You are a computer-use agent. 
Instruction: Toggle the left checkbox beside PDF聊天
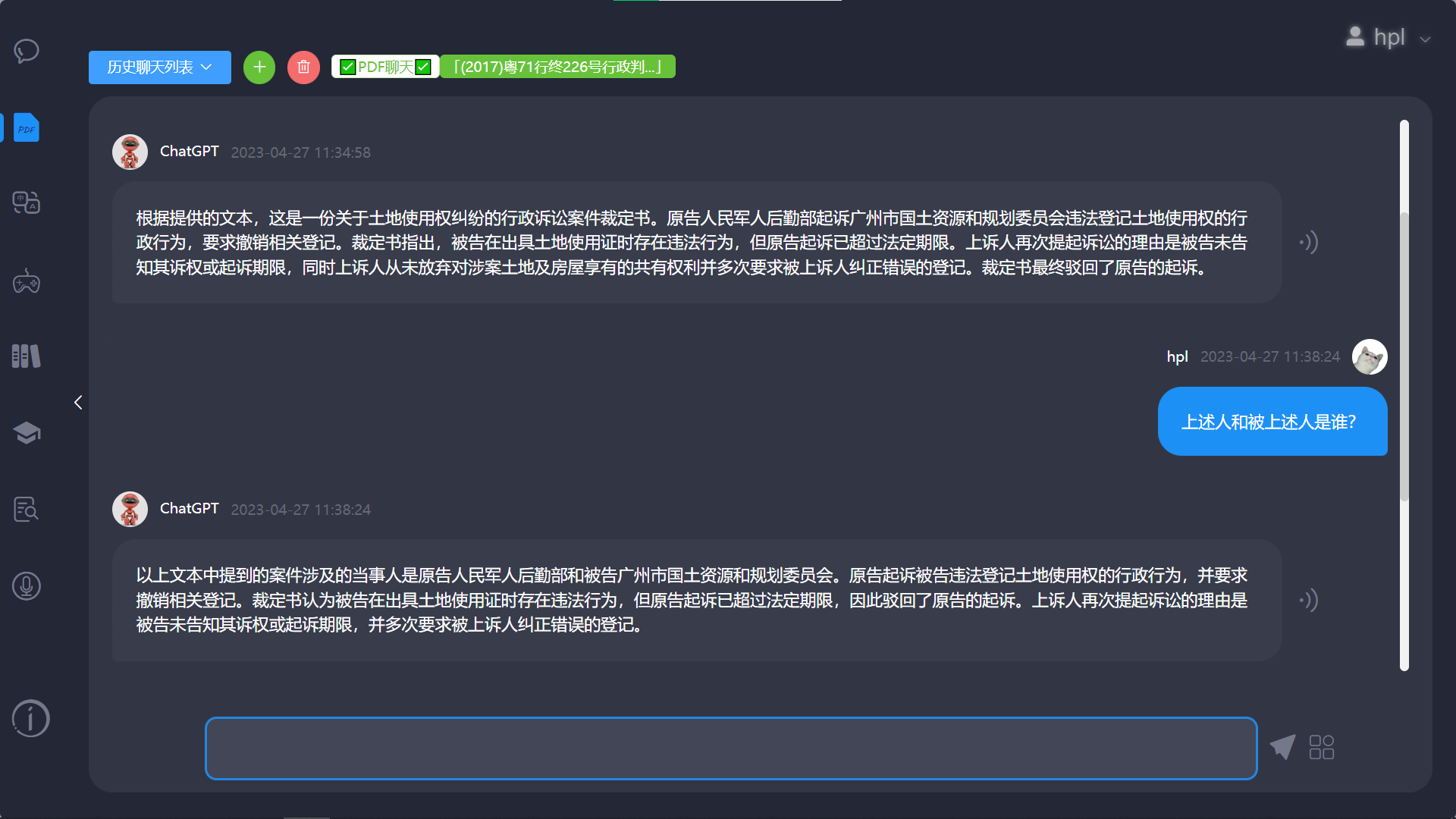(348, 67)
